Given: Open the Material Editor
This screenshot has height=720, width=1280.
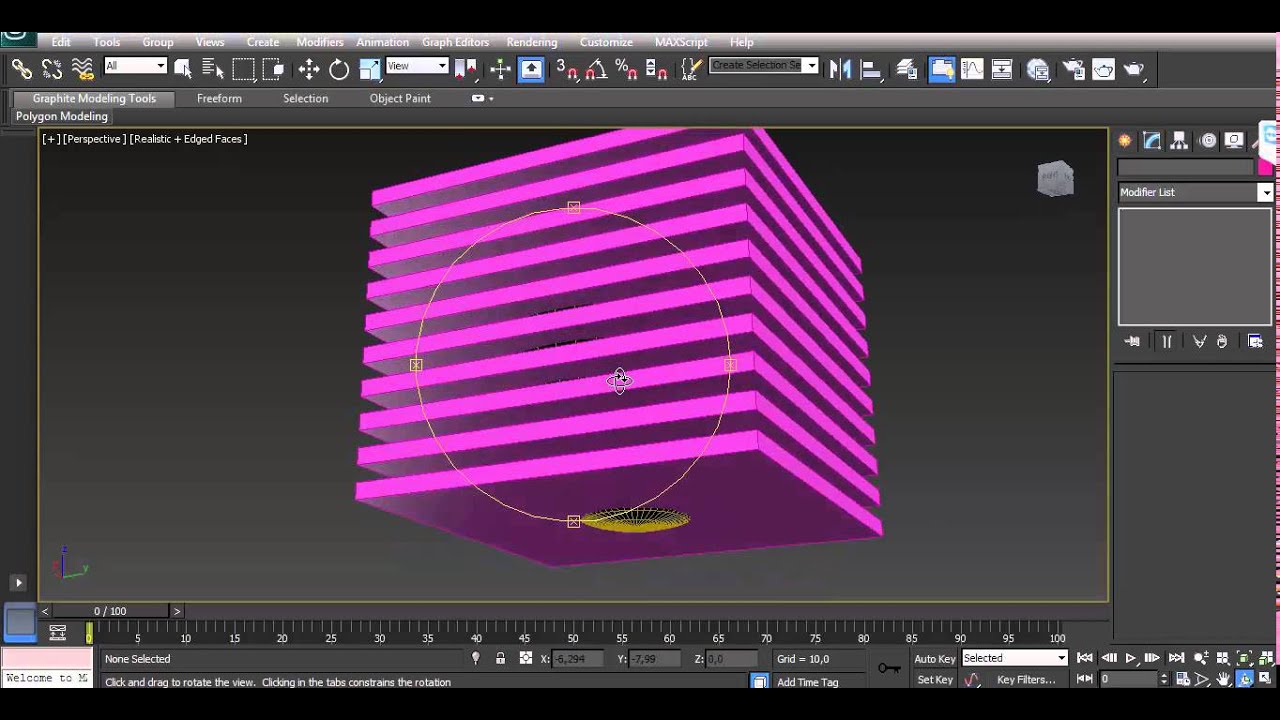Looking at the screenshot, I should (x=1038, y=69).
